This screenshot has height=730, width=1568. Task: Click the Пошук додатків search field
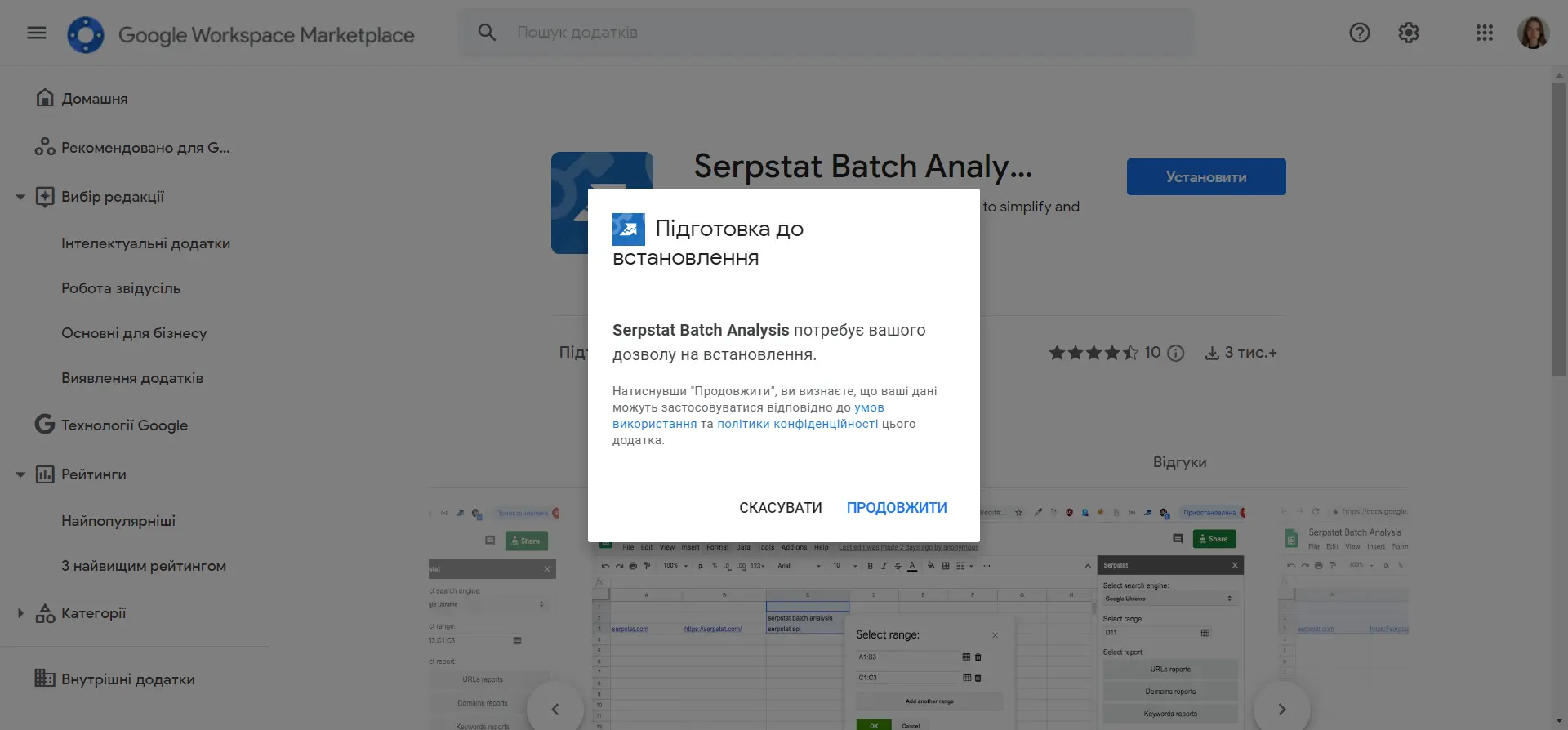coord(825,33)
